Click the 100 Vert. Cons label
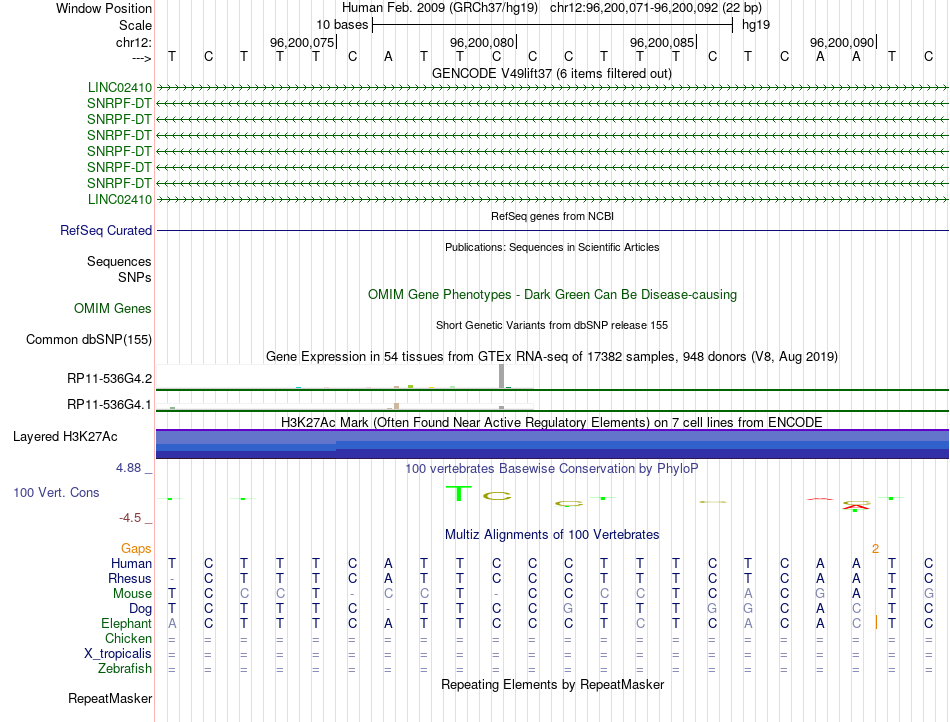950x722 pixels. point(56,492)
